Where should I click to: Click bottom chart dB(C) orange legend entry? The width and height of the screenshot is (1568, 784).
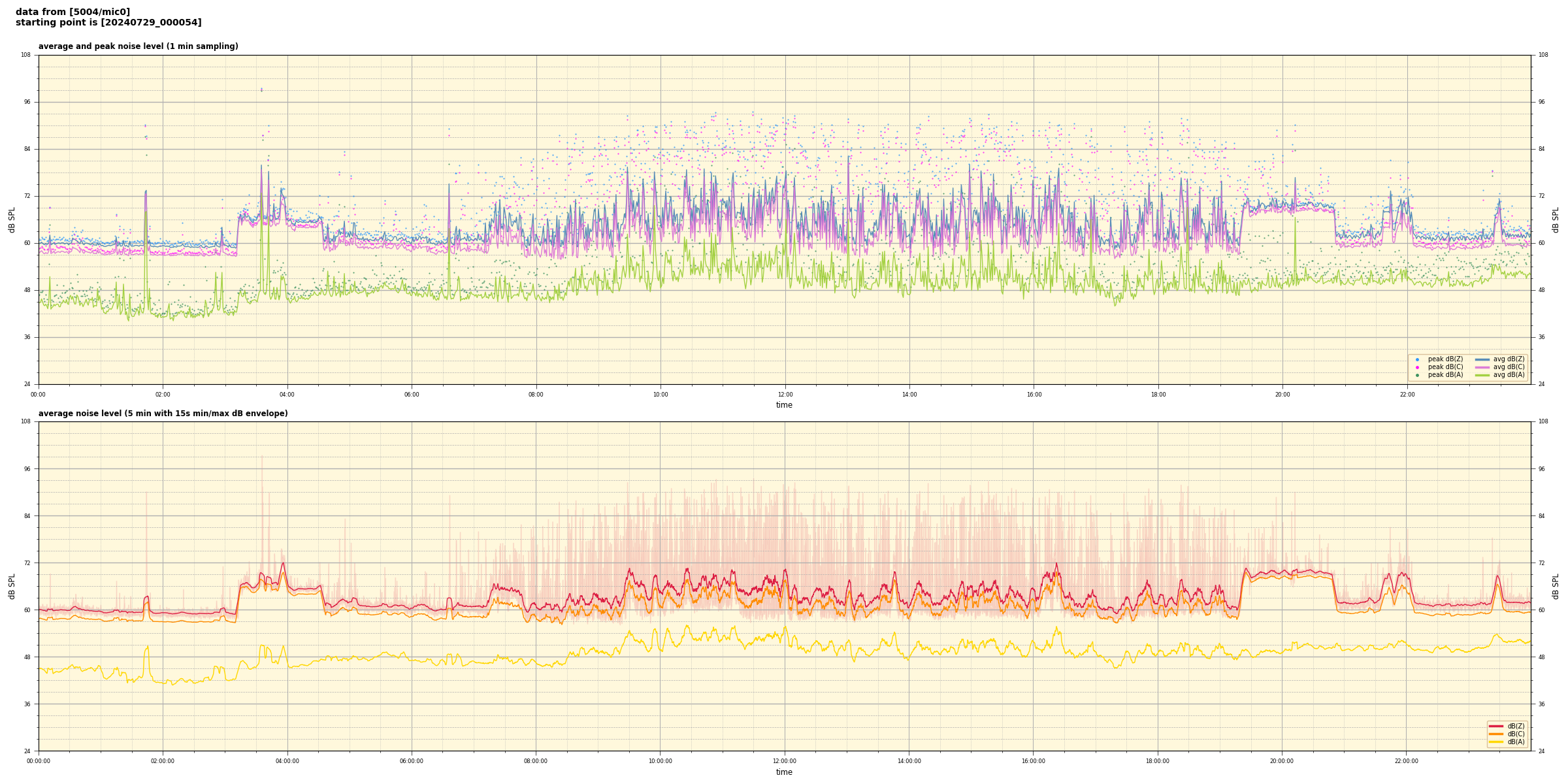[x=1496, y=734]
